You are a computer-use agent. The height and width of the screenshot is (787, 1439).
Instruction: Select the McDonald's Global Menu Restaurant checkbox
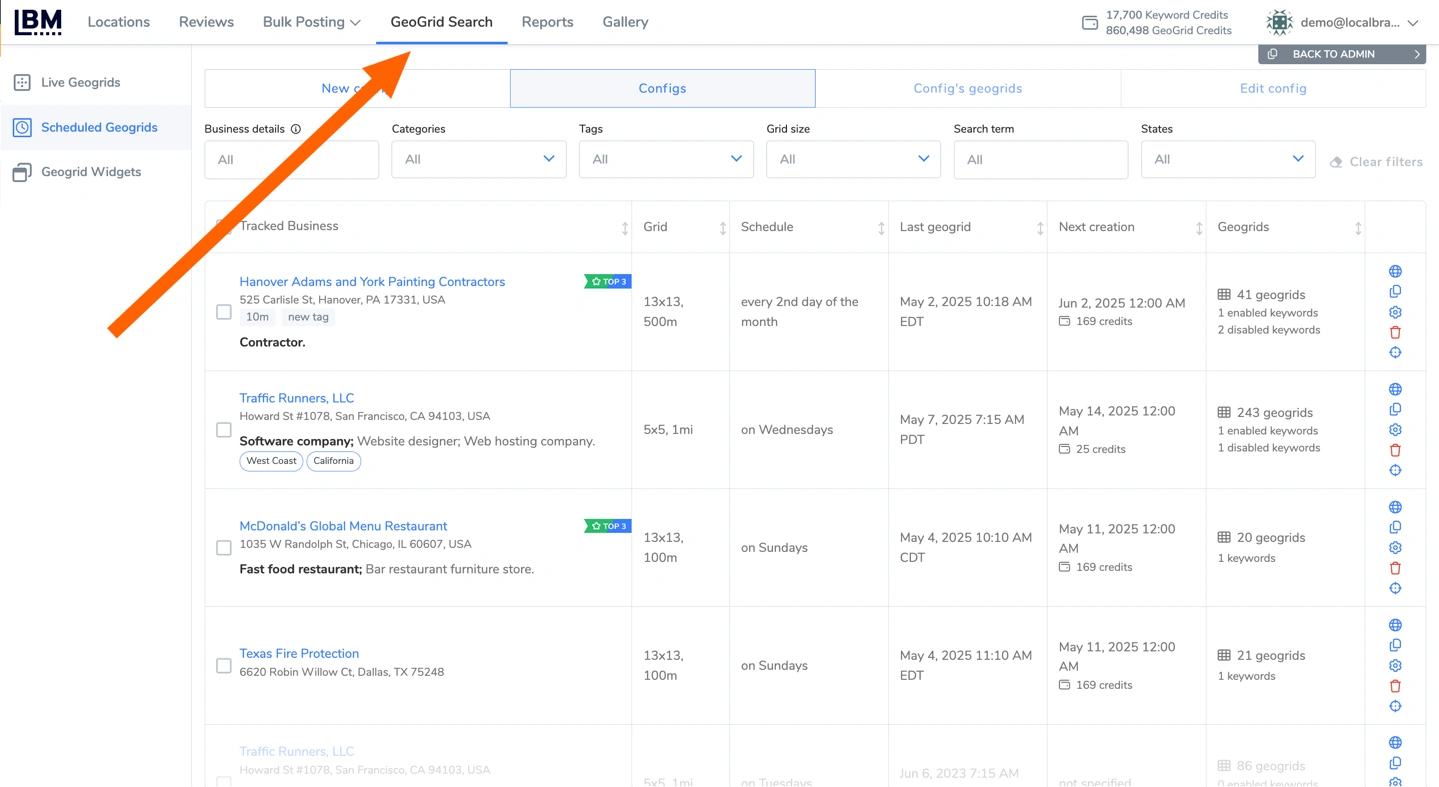tap(224, 548)
